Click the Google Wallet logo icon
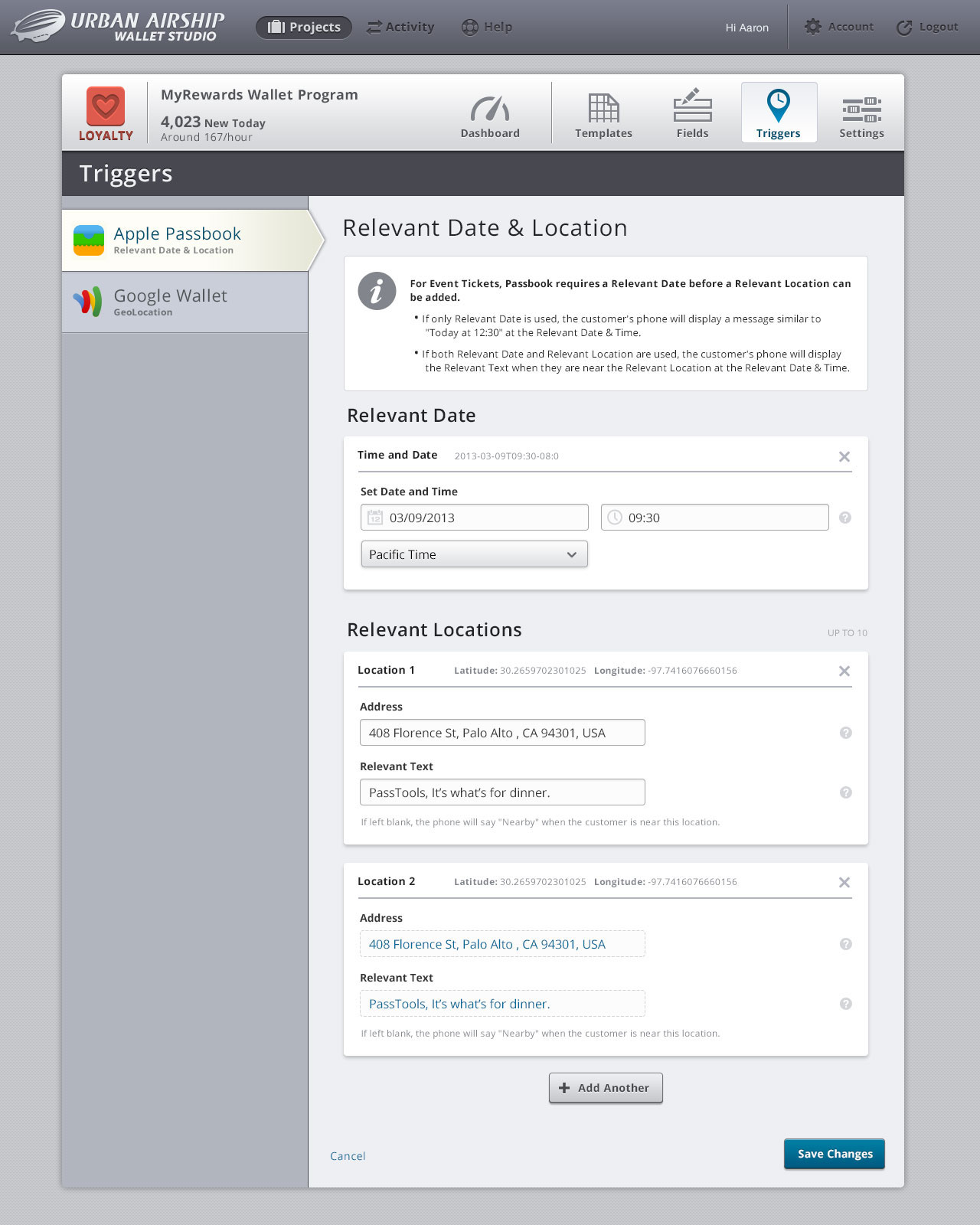 click(x=88, y=302)
